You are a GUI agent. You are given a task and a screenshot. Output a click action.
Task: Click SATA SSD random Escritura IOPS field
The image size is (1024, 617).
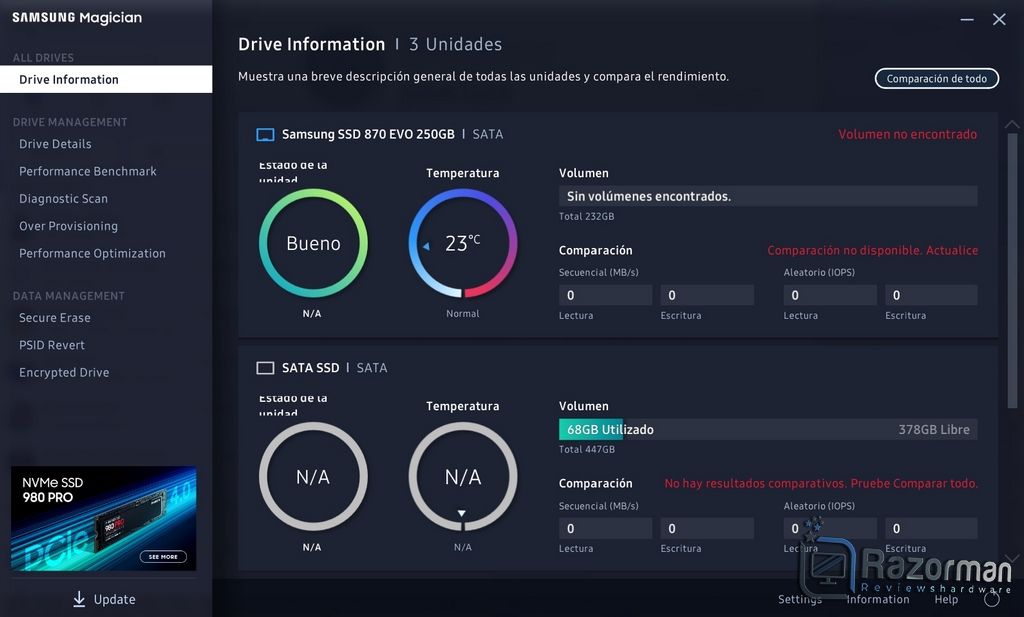[x=931, y=528]
